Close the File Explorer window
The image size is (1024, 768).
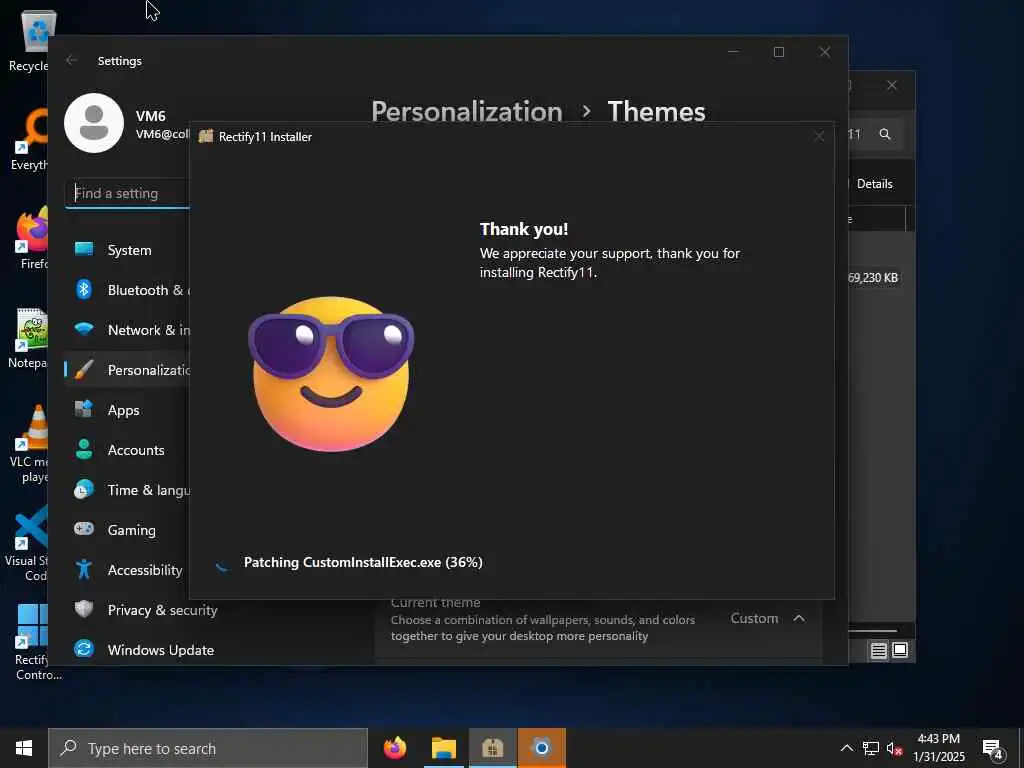tap(891, 85)
